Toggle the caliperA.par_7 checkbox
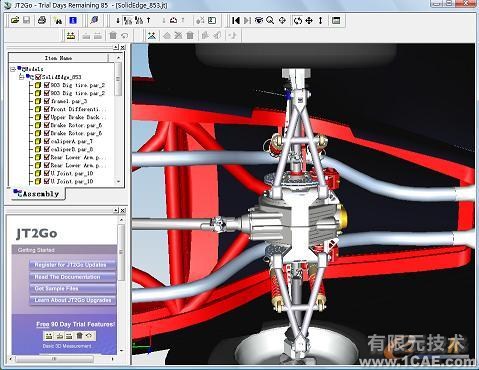The width and height of the screenshot is (479, 370). pyautogui.click(x=47, y=141)
